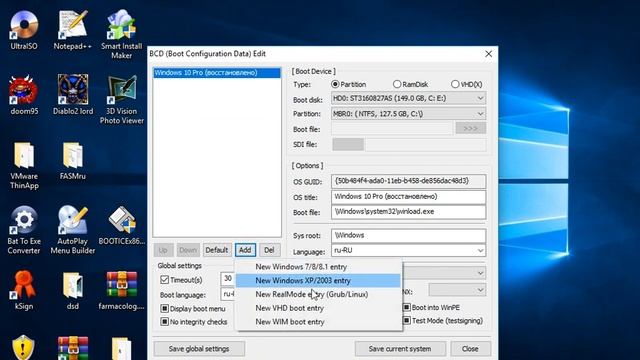640x360 pixels.
Task: Open the kSign desktop shortcut
Action: point(24,291)
